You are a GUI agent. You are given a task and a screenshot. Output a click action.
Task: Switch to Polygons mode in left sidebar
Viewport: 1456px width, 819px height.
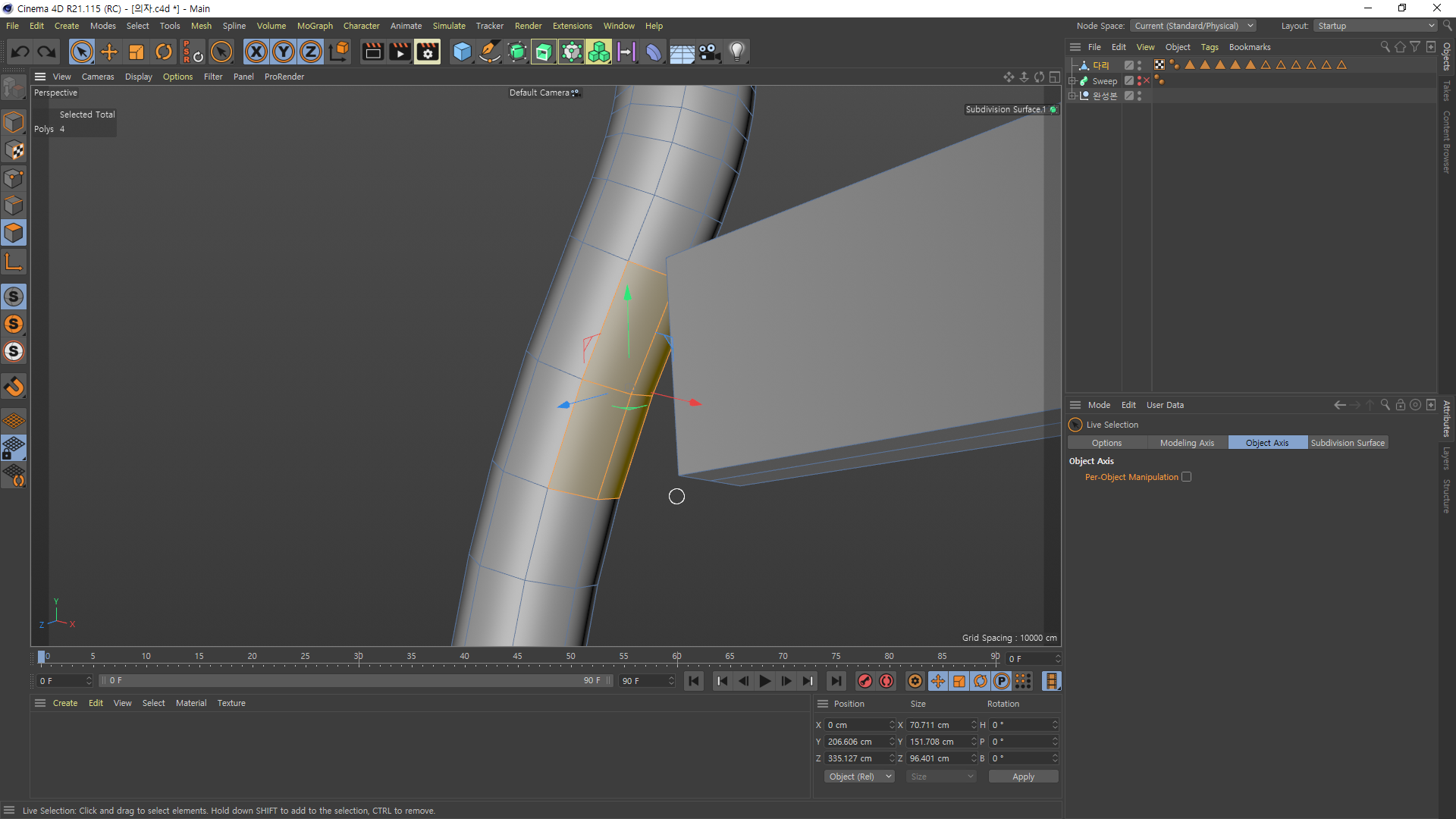click(x=14, y=233)
